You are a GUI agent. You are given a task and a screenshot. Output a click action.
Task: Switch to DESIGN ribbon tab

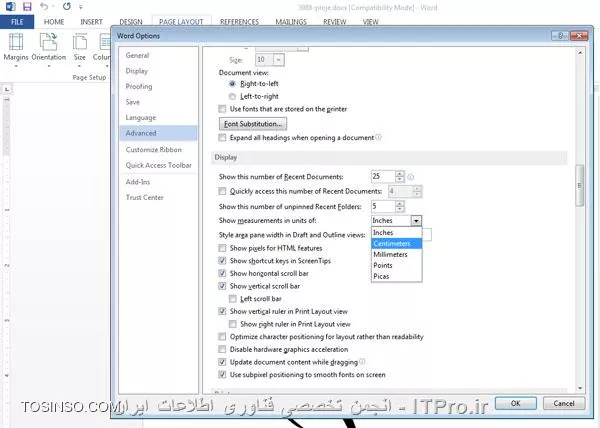[131, 22]
